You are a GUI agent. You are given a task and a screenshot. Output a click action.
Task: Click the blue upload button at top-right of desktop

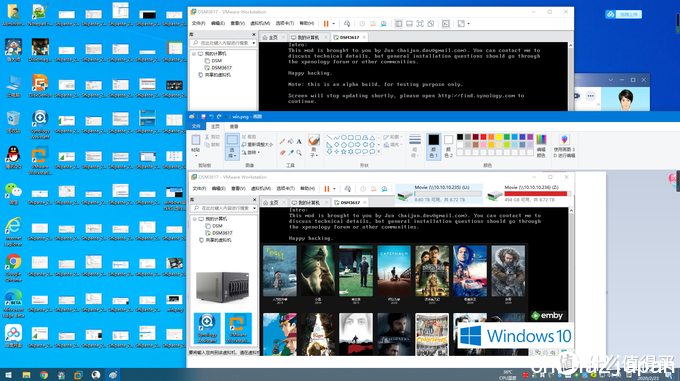tap(623, 14)
